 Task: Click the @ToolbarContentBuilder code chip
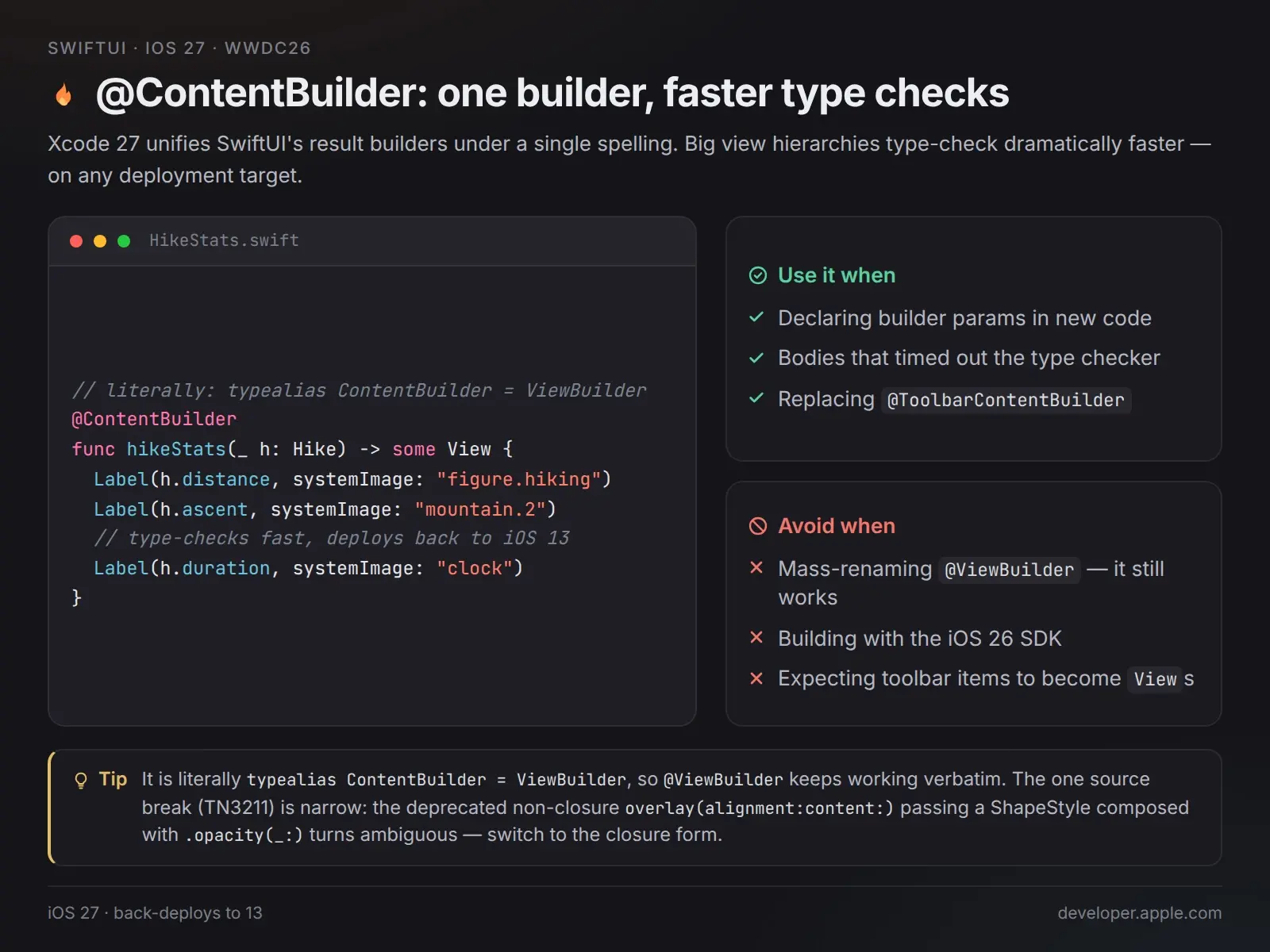(1006, 400)
